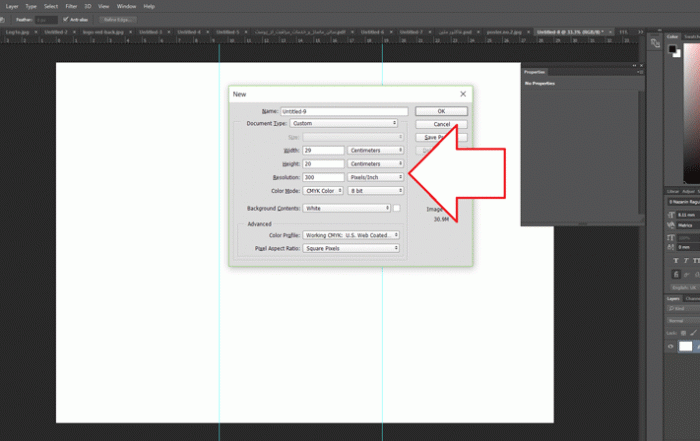Select the Properties panel tab

click(534, 72)
